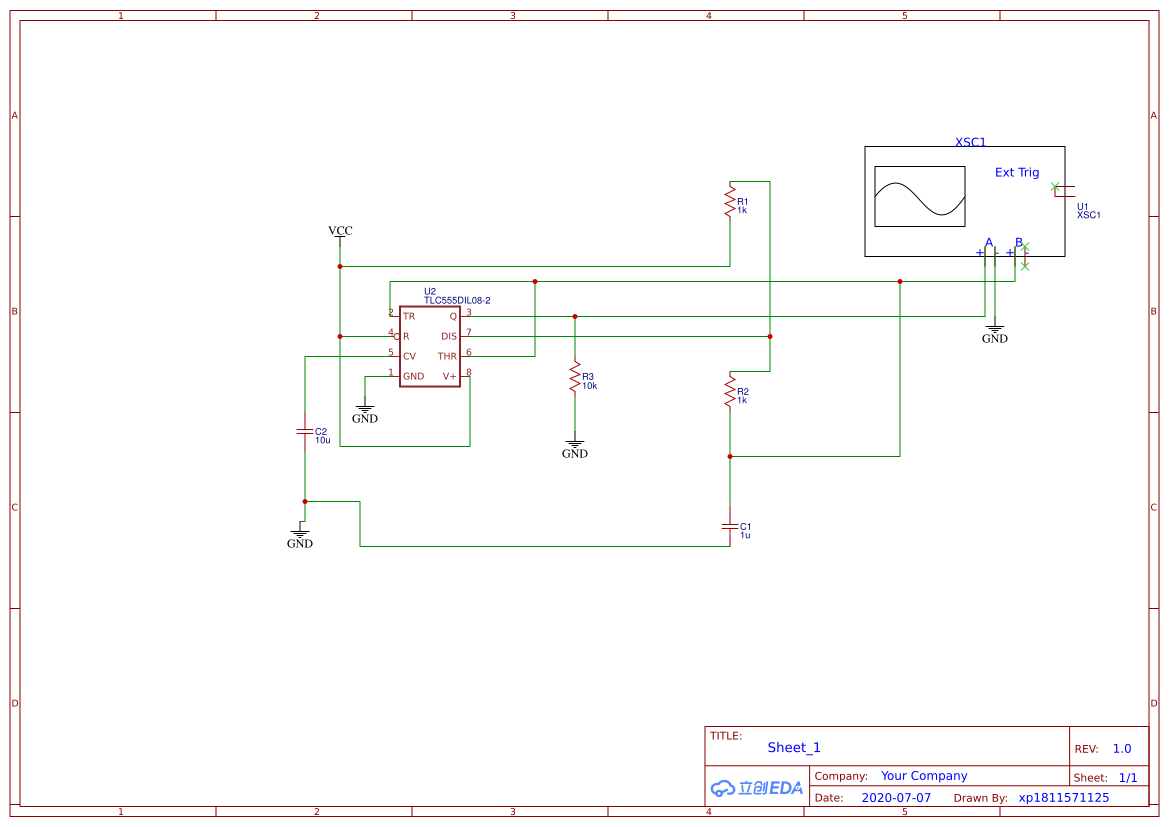Click the Ext Trig label
1169x827 pixels.
[1017, 172]
